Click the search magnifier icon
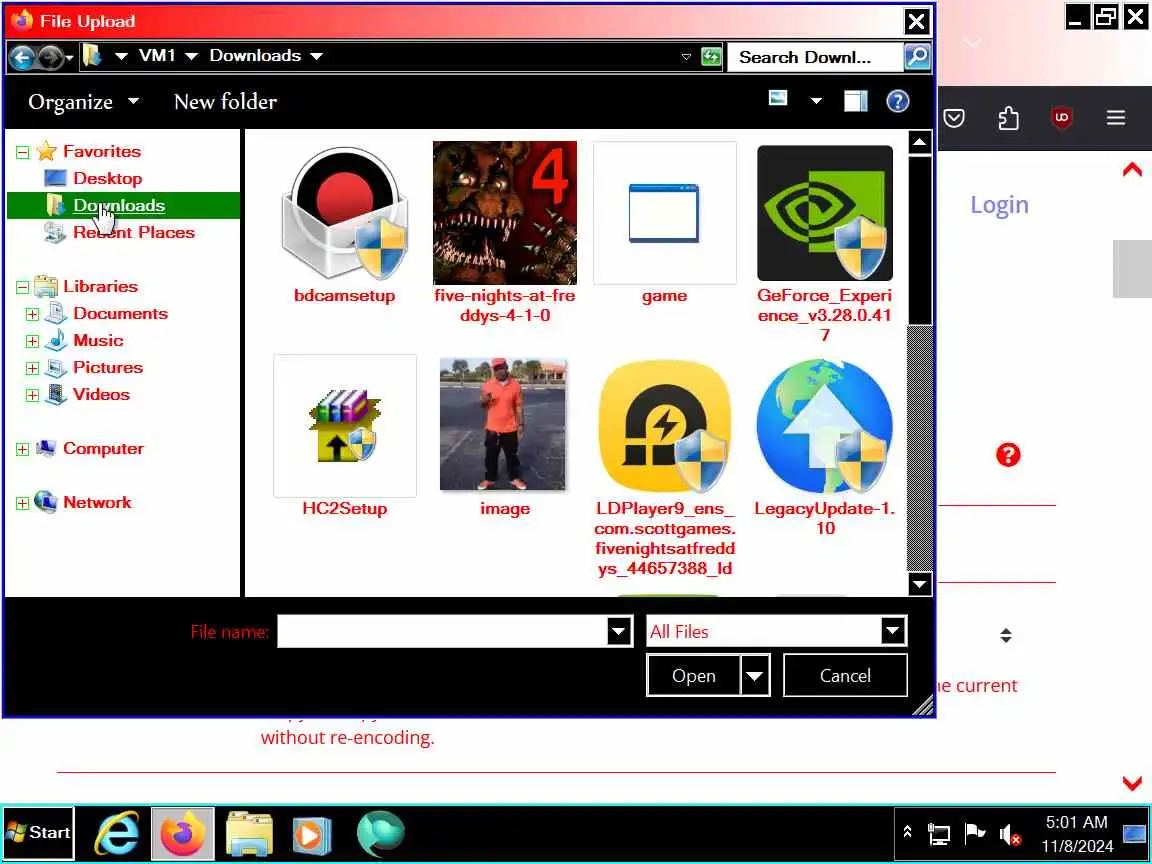 click(917, 57)
